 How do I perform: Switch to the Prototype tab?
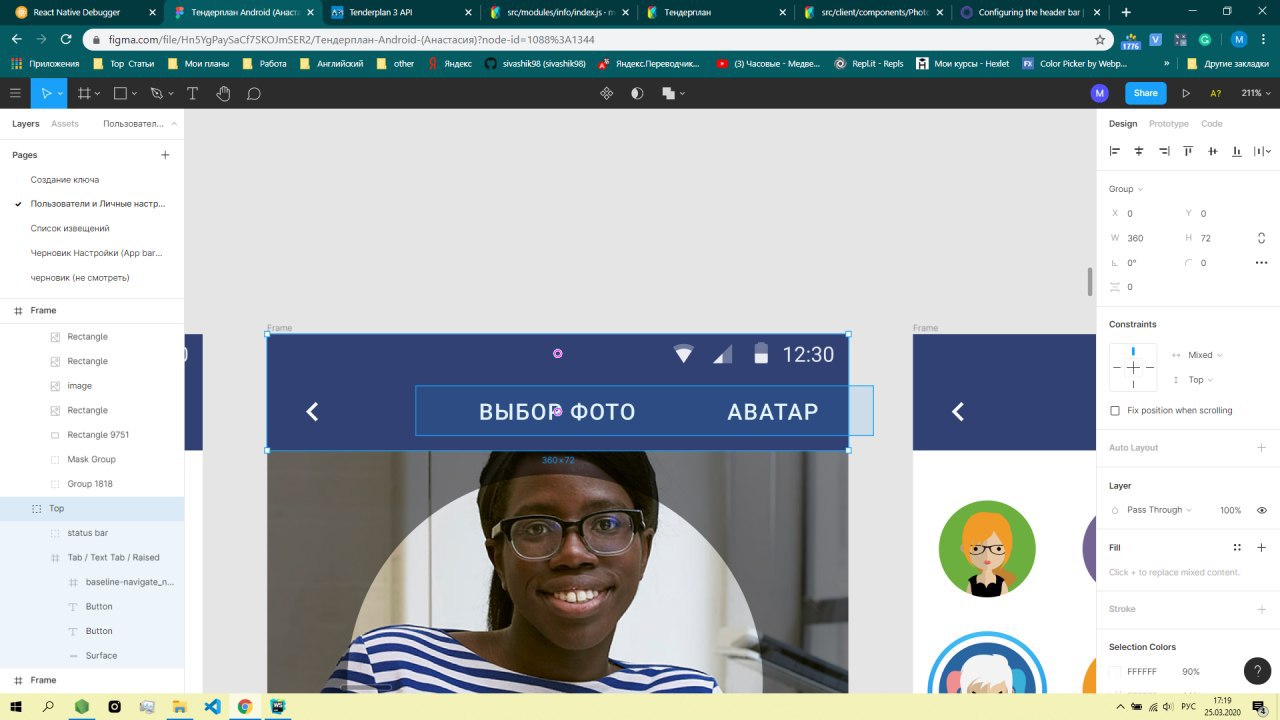pos(1169,124)
